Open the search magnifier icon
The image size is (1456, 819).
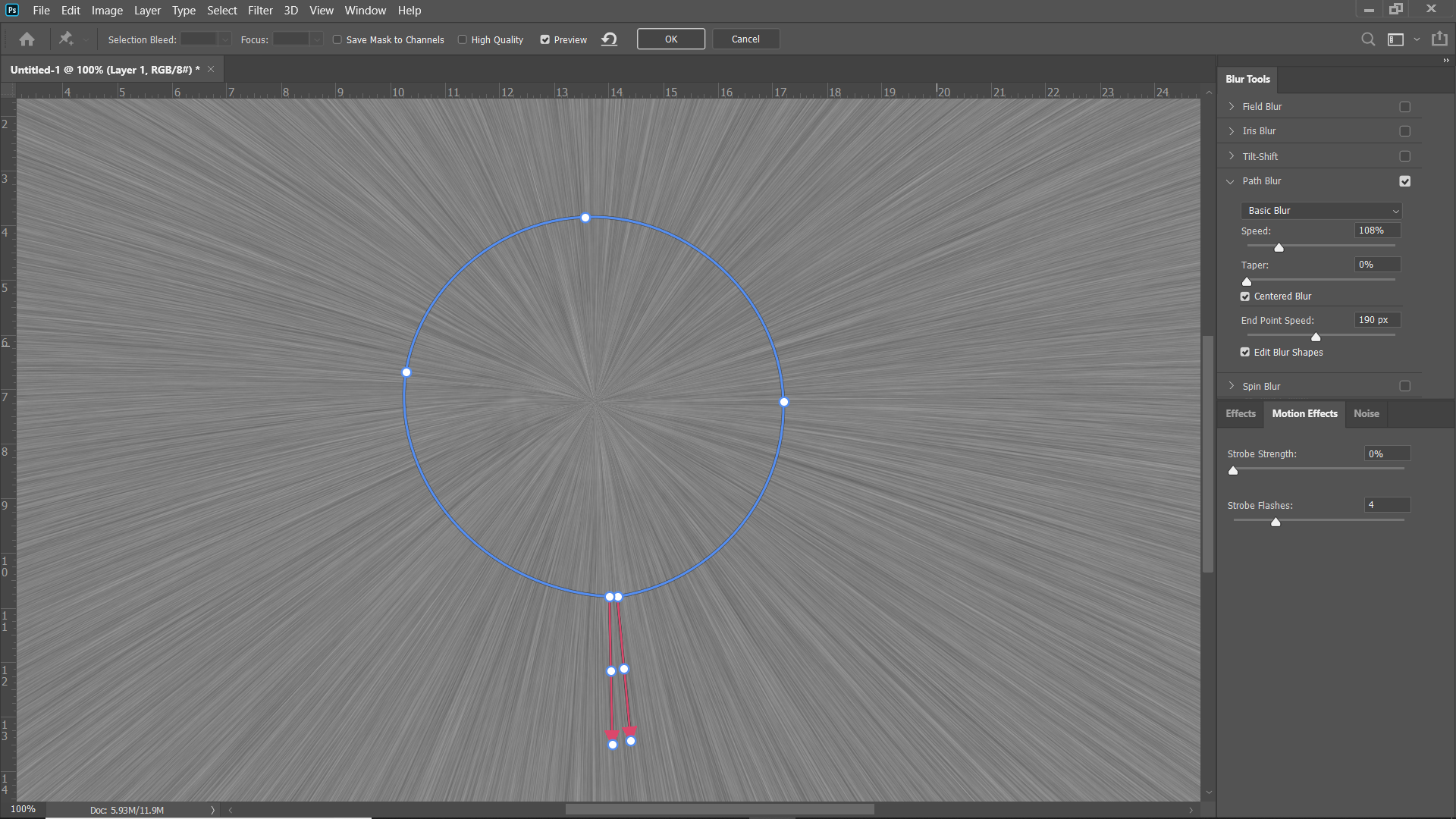(1368, 39)
